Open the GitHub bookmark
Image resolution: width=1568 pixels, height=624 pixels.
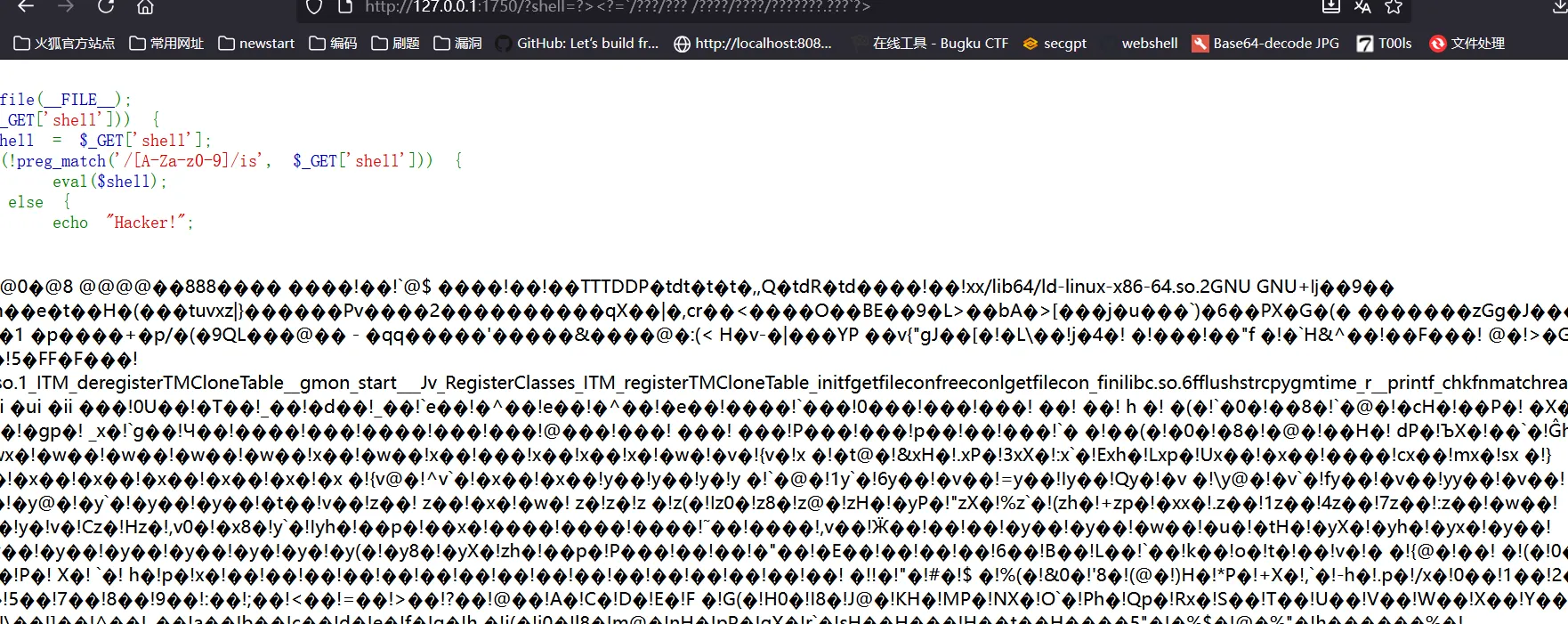coord(577,44)
